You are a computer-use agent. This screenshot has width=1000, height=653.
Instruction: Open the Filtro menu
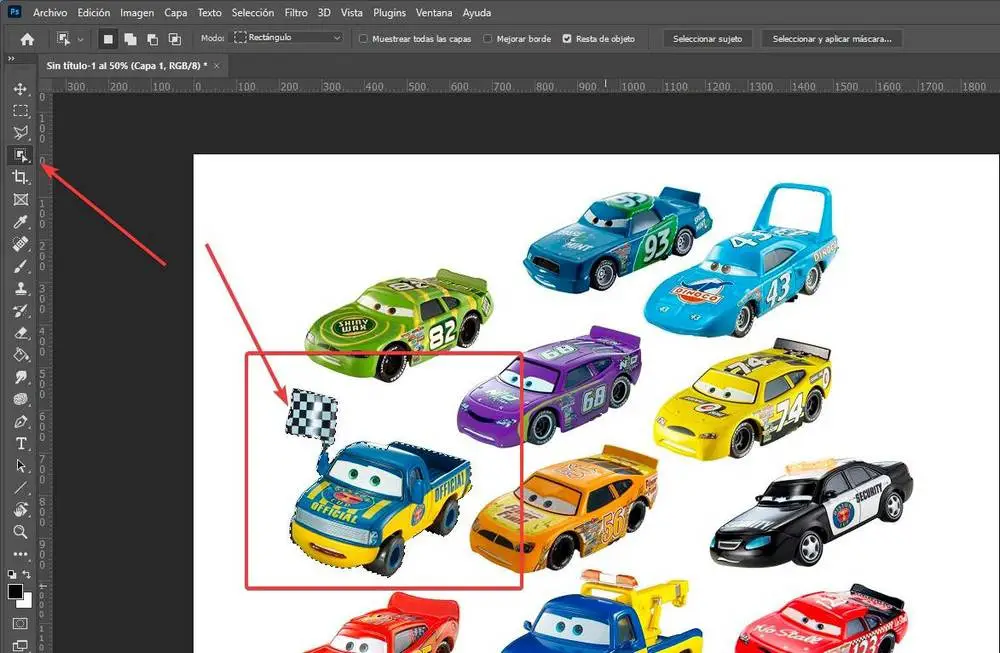(296, 13)
